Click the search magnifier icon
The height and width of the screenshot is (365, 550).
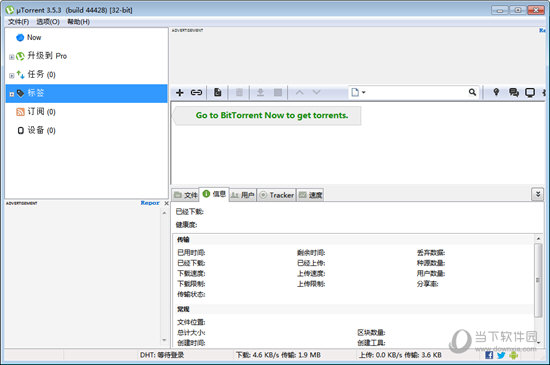click(x=472, y=92)
